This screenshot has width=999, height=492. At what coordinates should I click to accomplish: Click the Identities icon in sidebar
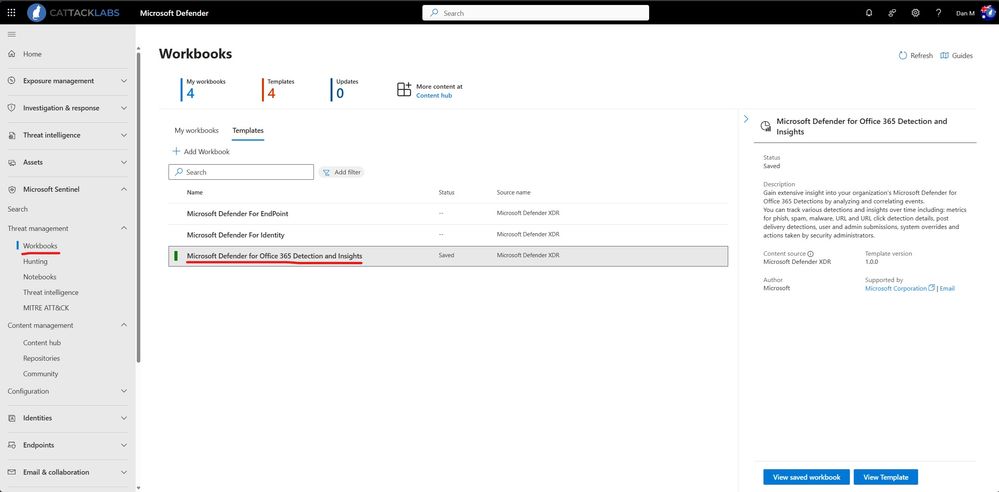11,418
